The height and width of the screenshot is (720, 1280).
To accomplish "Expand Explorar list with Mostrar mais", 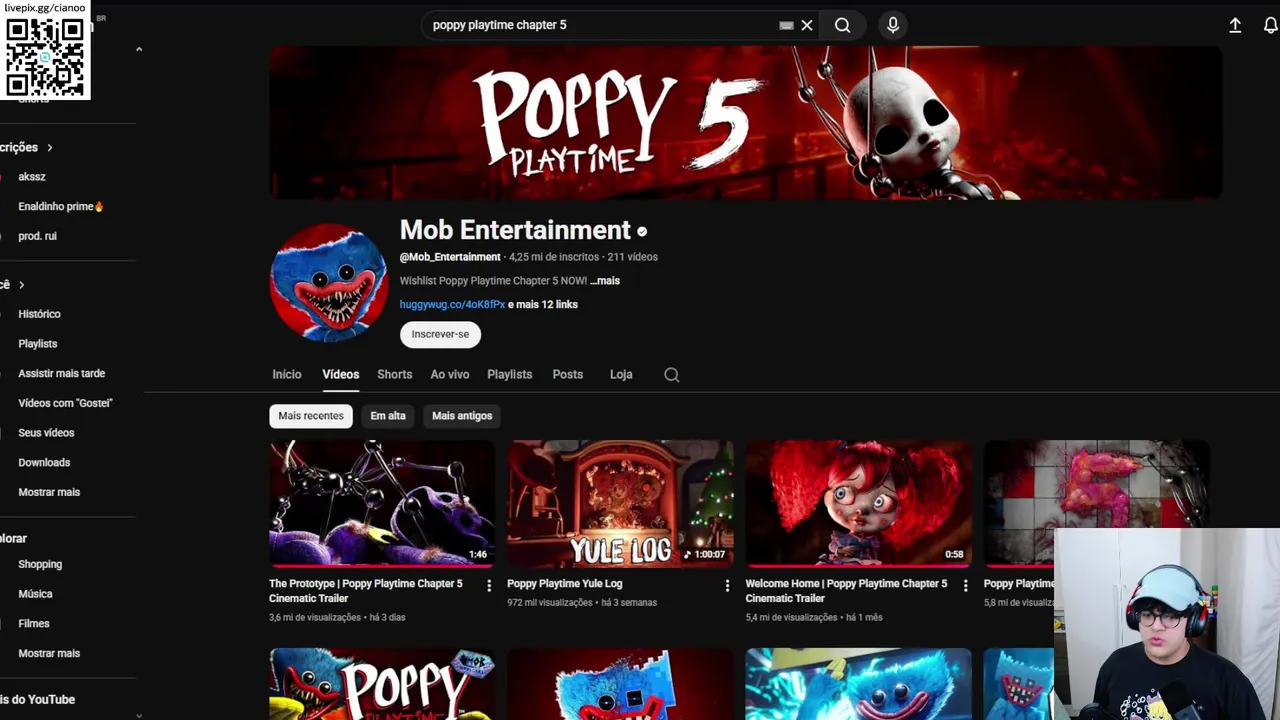I will pyautogui.click(x=49, y=653).
